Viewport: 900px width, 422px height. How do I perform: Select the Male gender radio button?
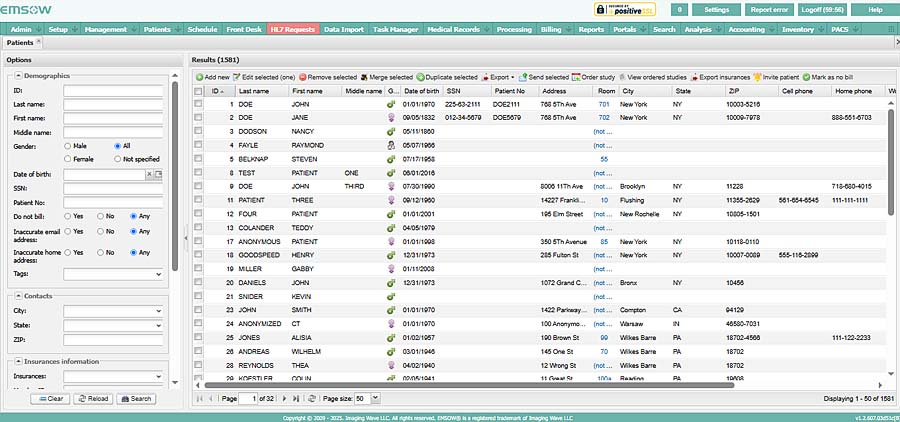pos(67,146)
